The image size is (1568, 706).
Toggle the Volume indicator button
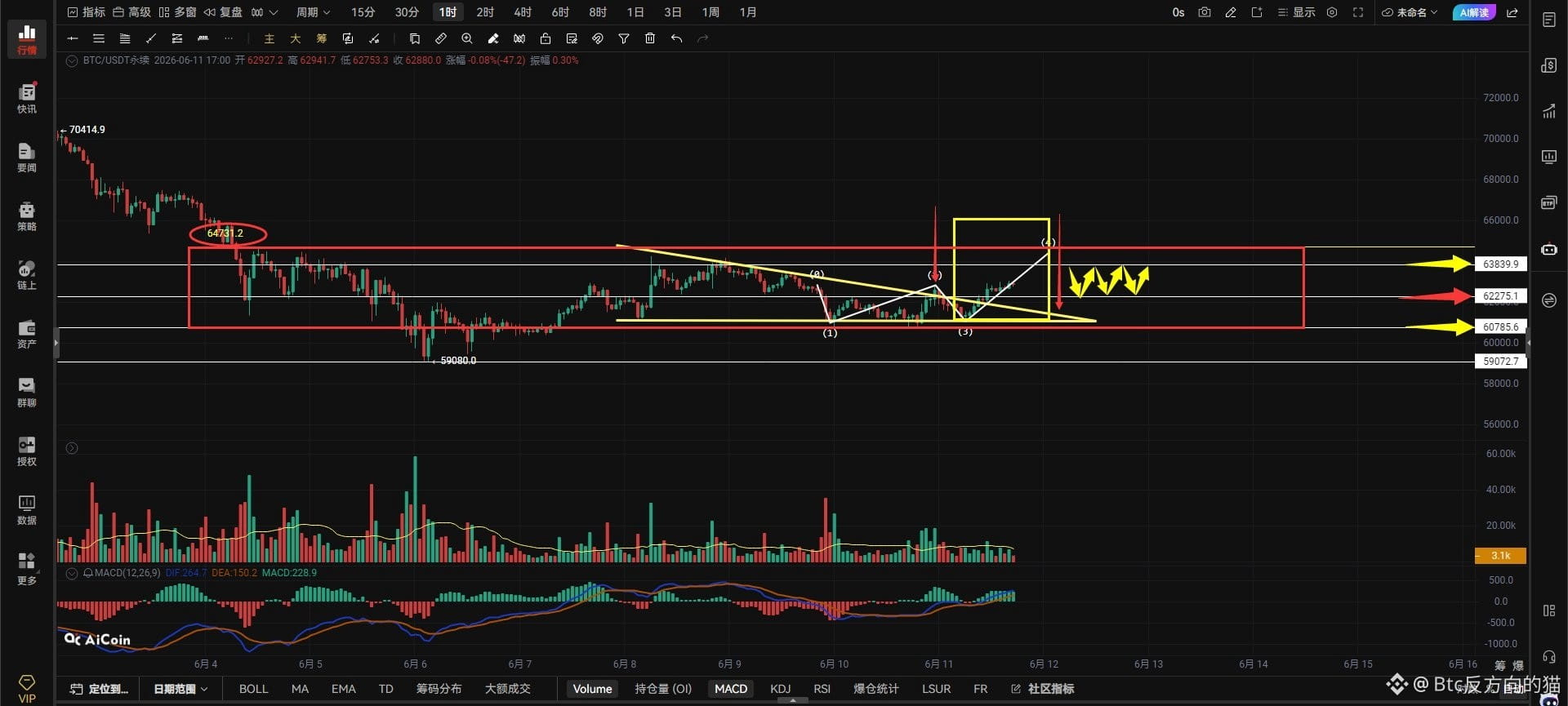(592, 689)
